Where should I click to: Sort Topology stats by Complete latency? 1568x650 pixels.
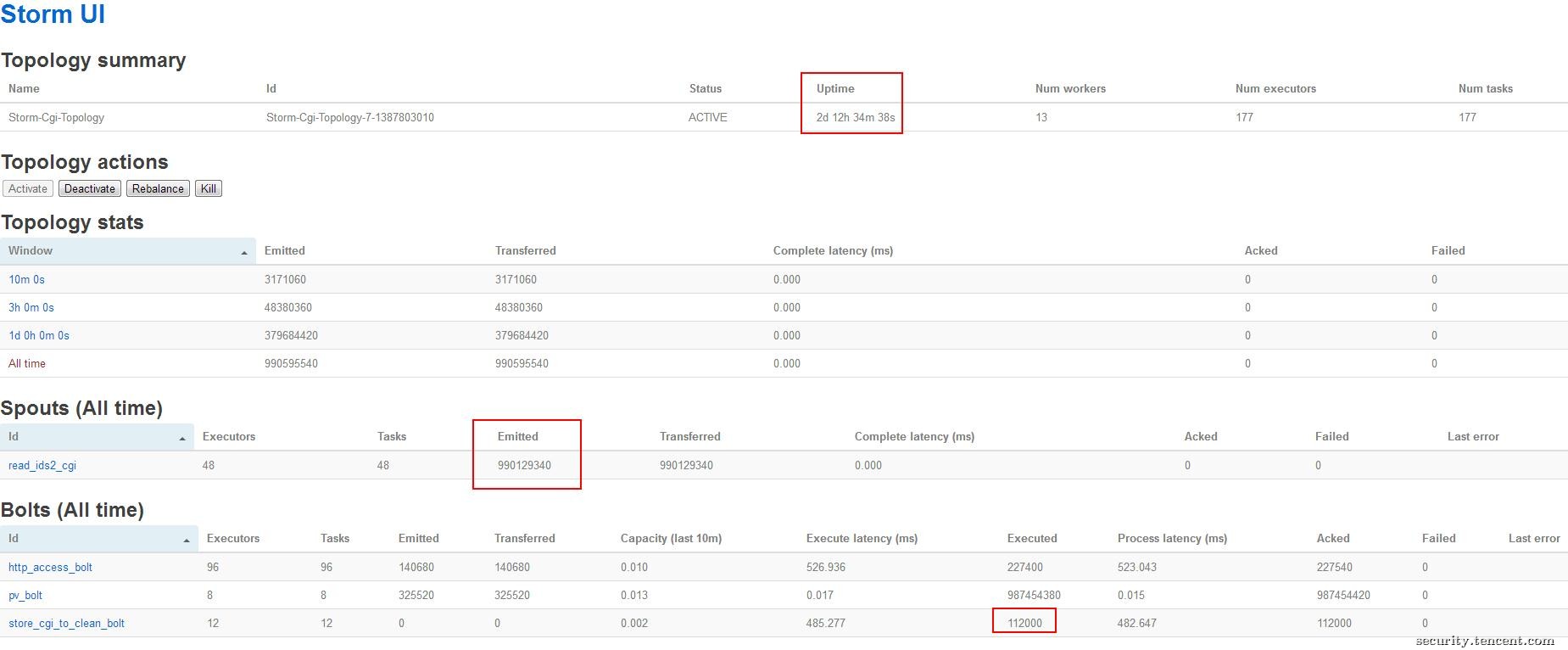833,250
